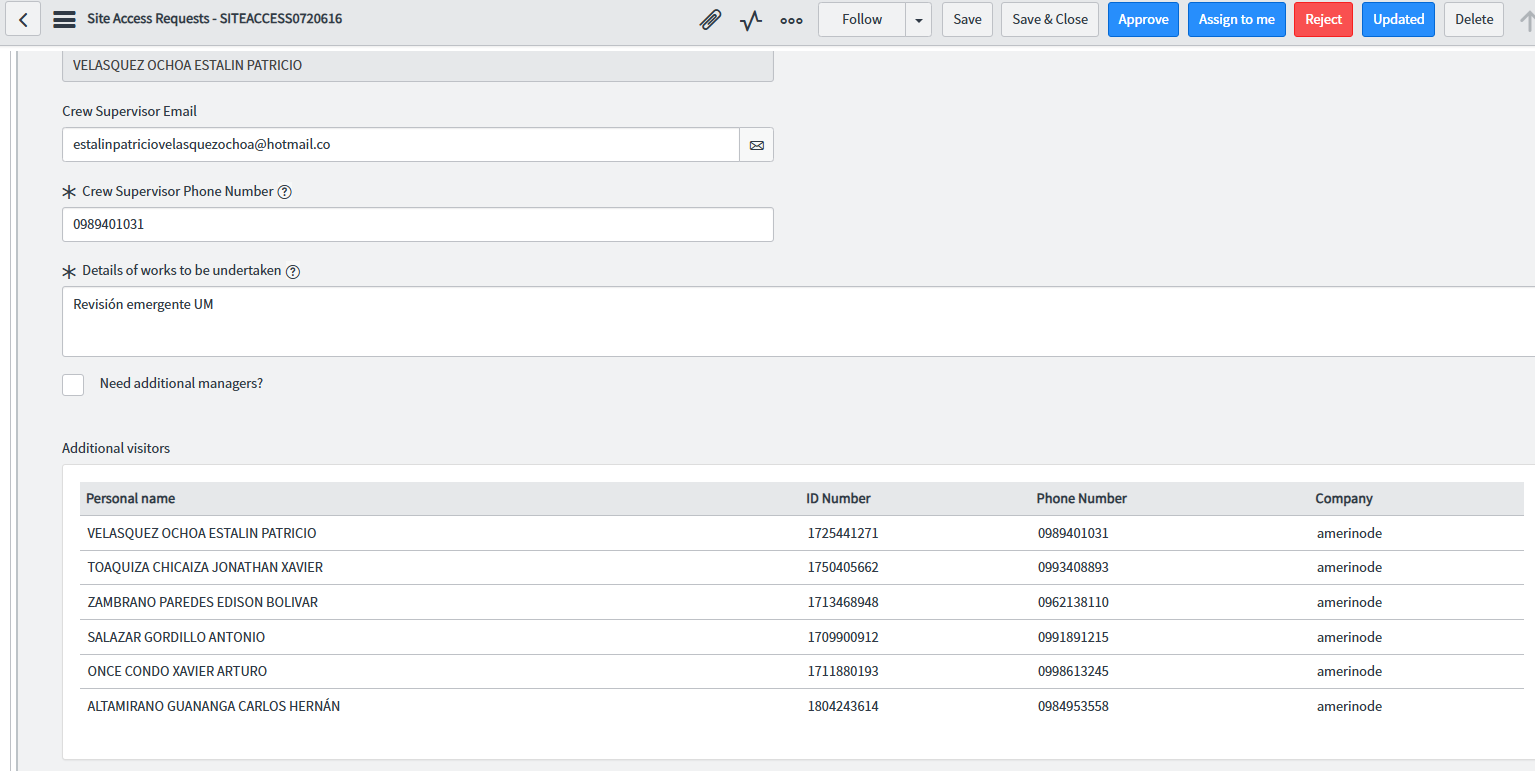Click ID number 1804243614
Screen dimensions: 1535x771
843,707
